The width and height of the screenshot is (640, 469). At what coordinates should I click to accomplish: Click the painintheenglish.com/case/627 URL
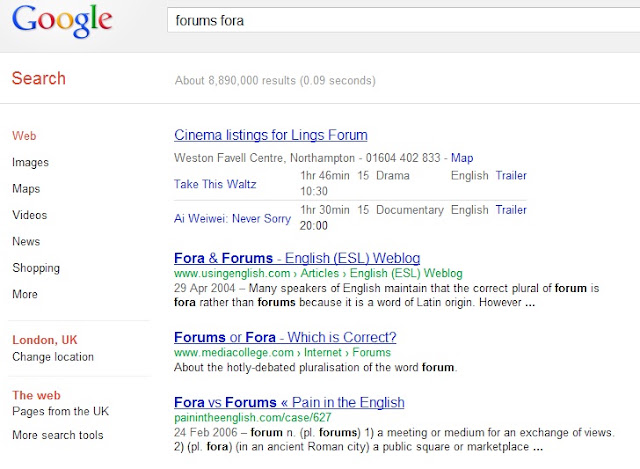pyautogui.click(x=253, y=418)
